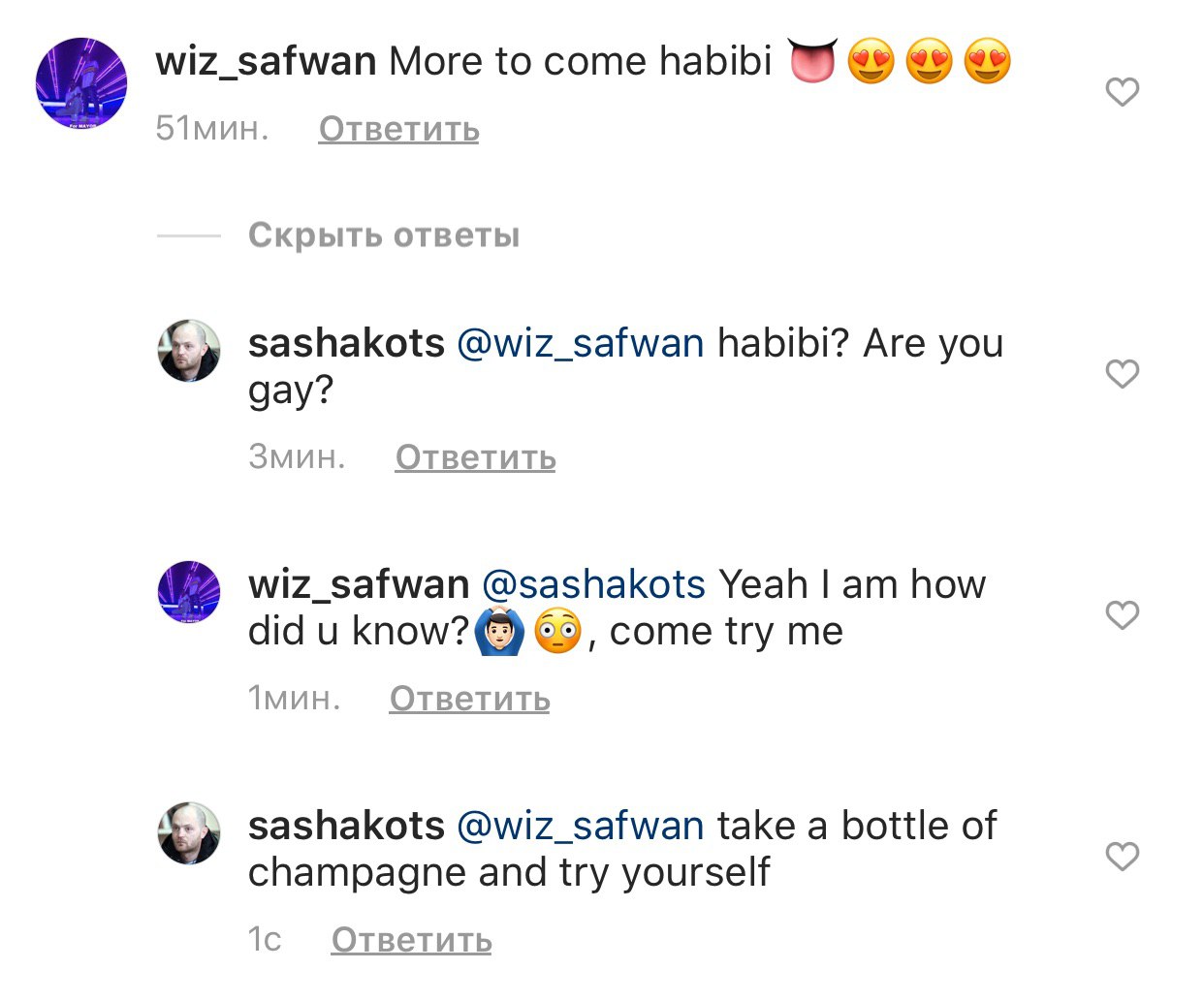The width and height of the screenshot is (1204, 1001).
Task: Open wiz_safwan's avatar on top comment
Action: (x=81, y=83)
